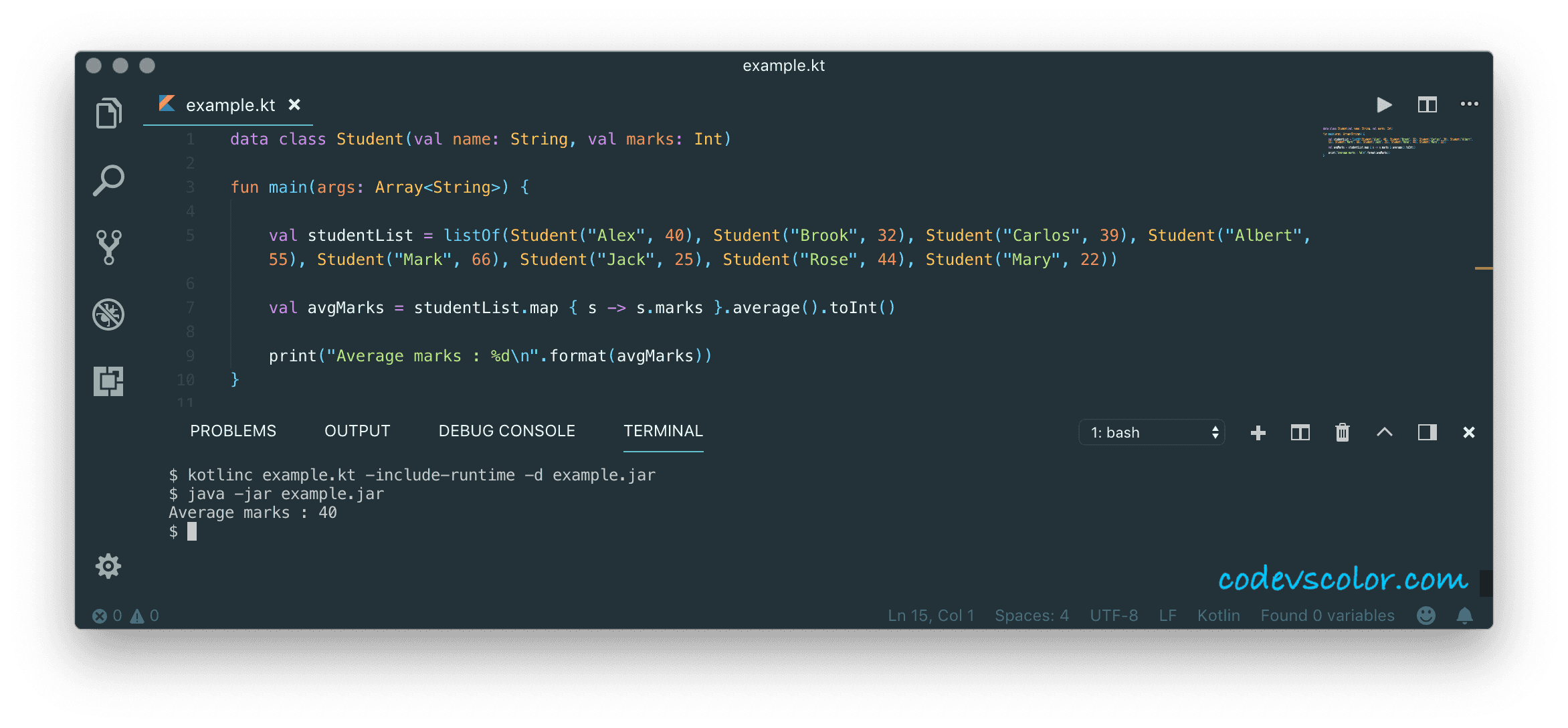Open the Explorer files icon in sidebar

pyautogui.click(x=108, y=113)
